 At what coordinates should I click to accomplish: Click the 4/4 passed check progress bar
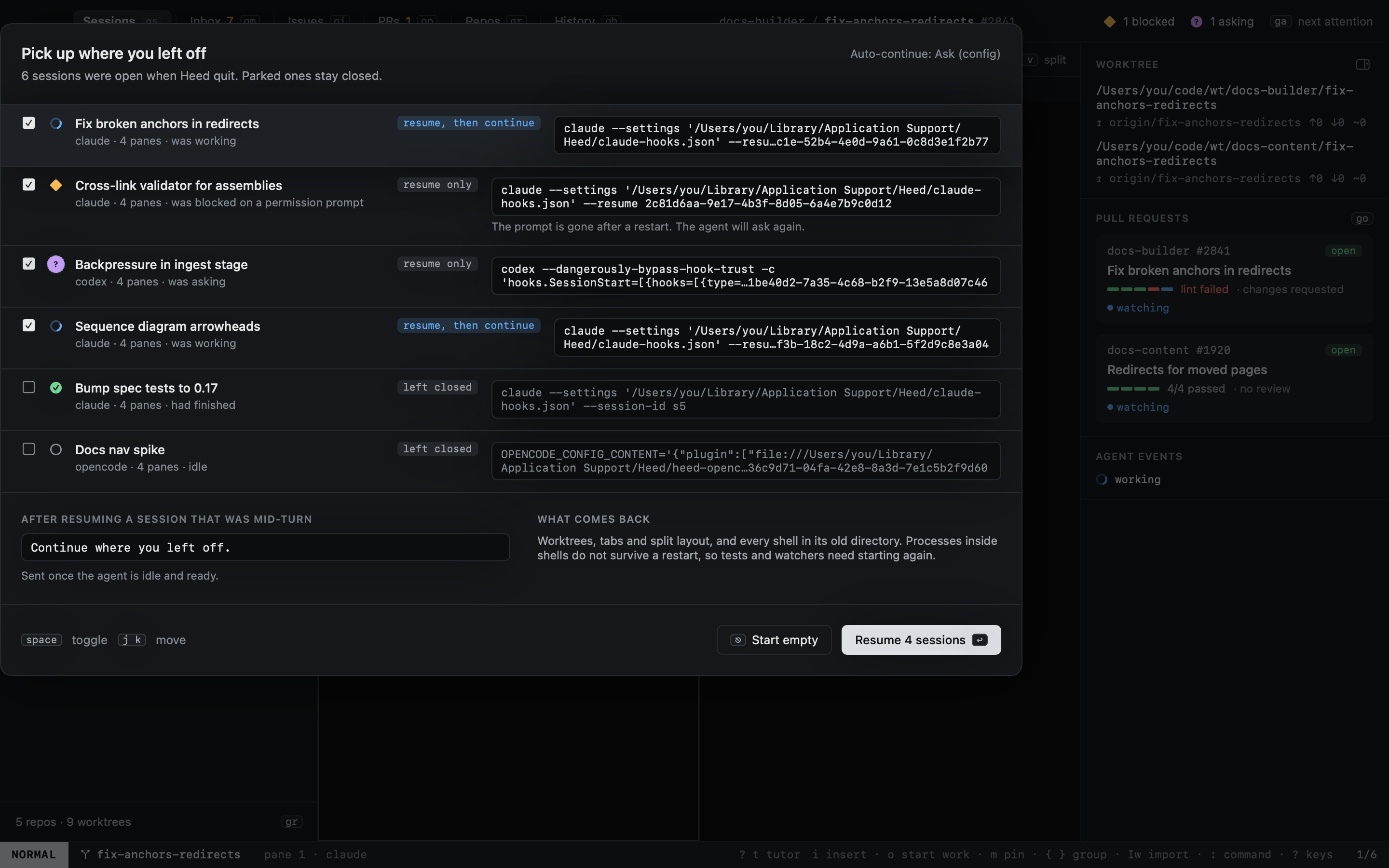click(x=1133, y=389)
